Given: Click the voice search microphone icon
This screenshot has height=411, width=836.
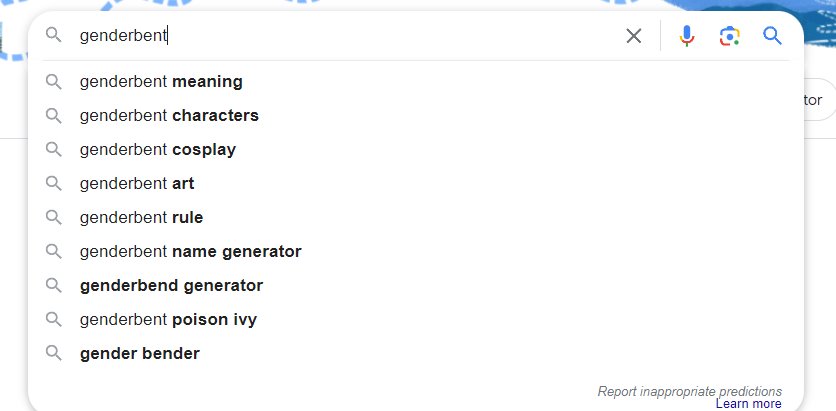Looking at the screenshot, I should click(x=687, y=36).
